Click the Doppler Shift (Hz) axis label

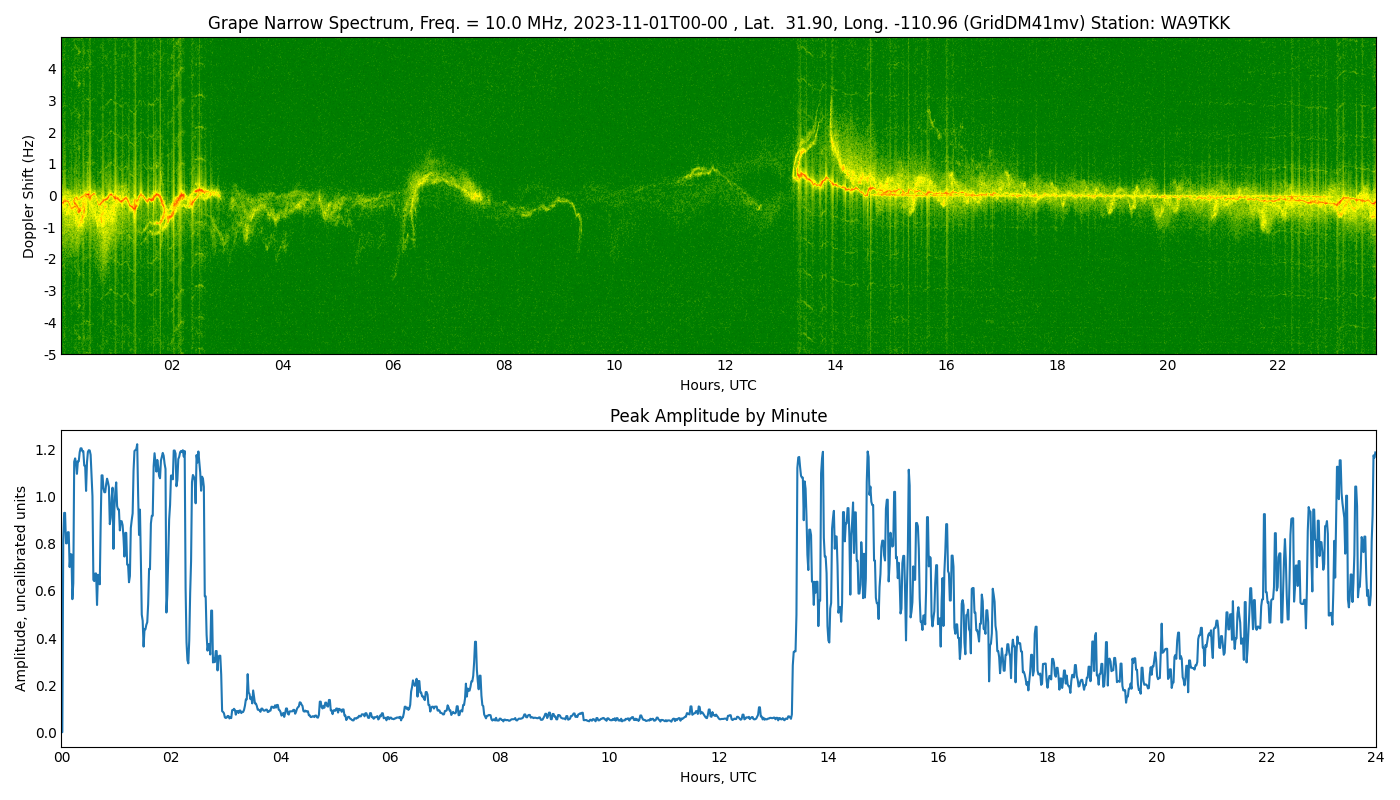point(29,196)
